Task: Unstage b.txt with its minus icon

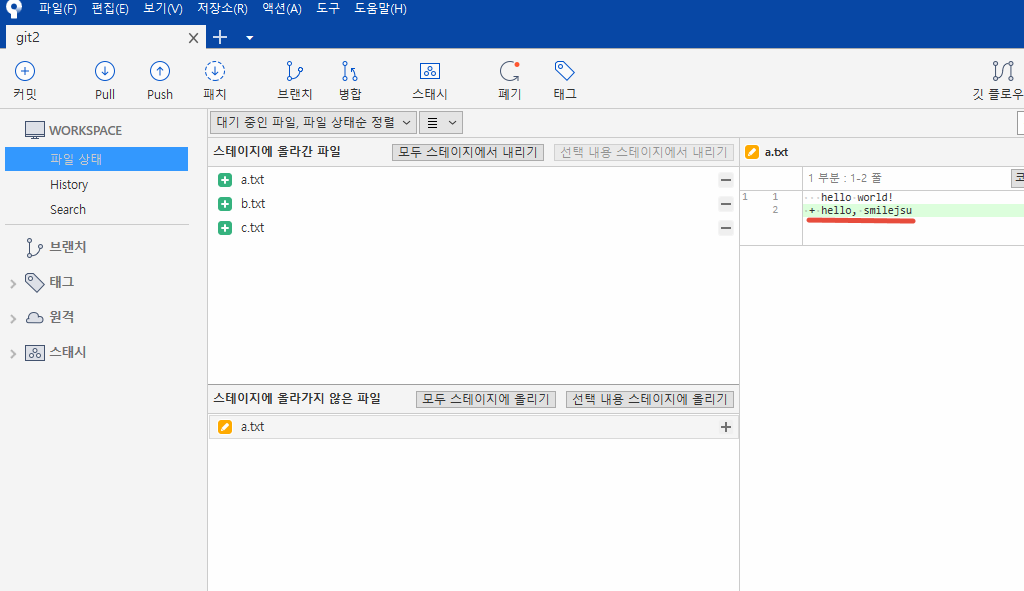Action: coord(726,204)
